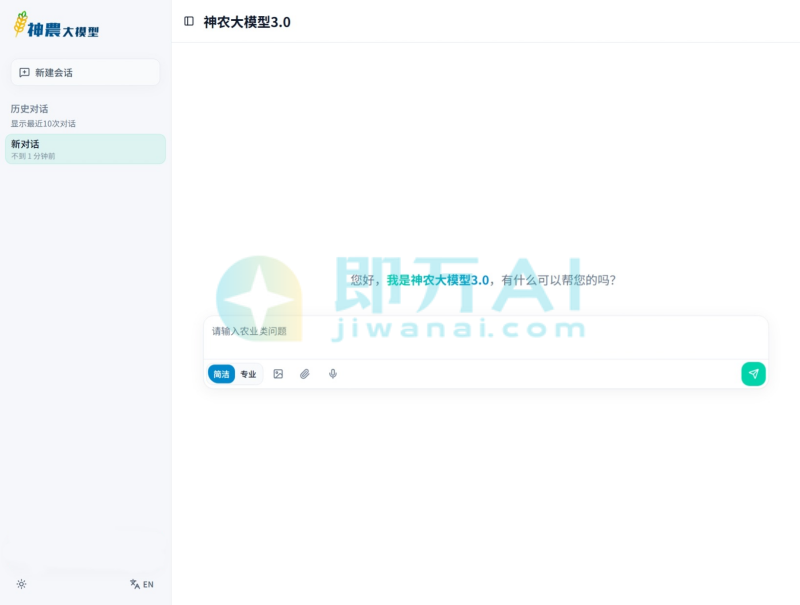This screenshot has width=800, height=605.
Task: Click the 神农大模型3.0 header title
Action: pos(246,21)
